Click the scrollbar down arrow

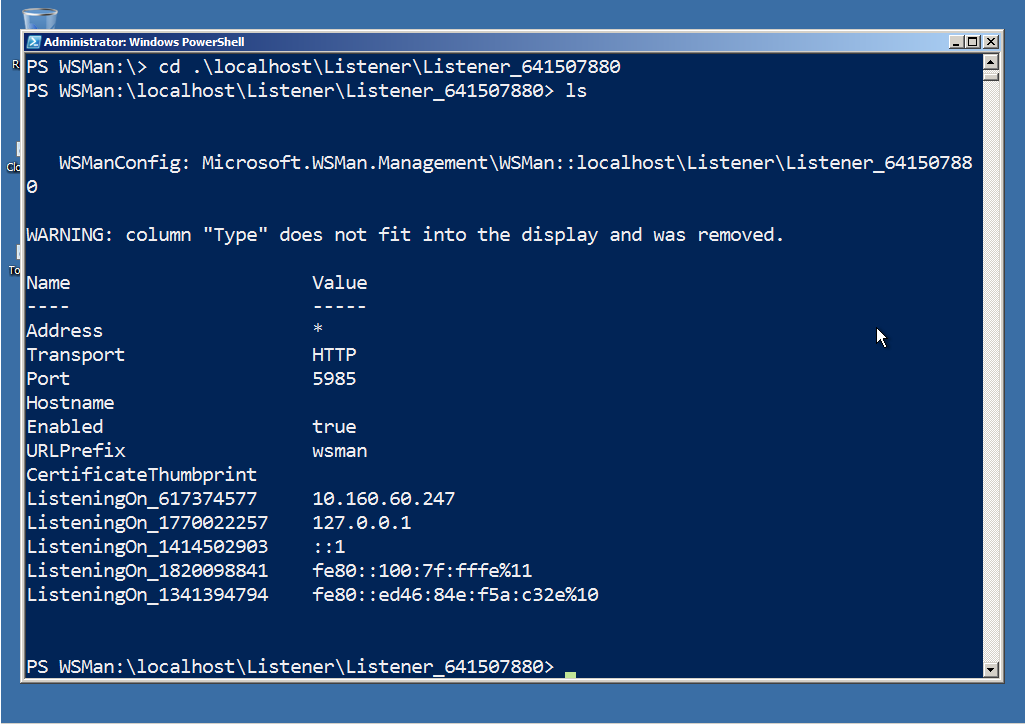coord(991,669)
